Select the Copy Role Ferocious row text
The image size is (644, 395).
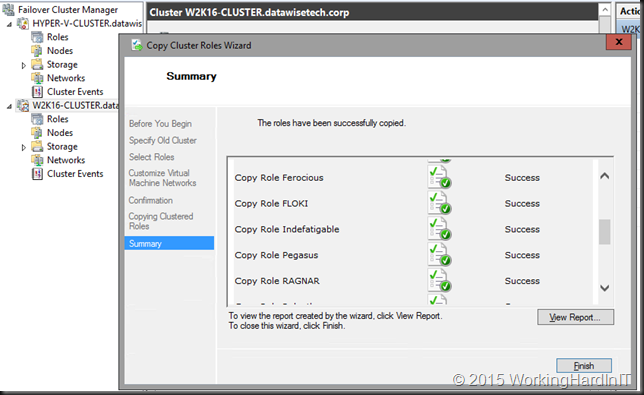279,177
